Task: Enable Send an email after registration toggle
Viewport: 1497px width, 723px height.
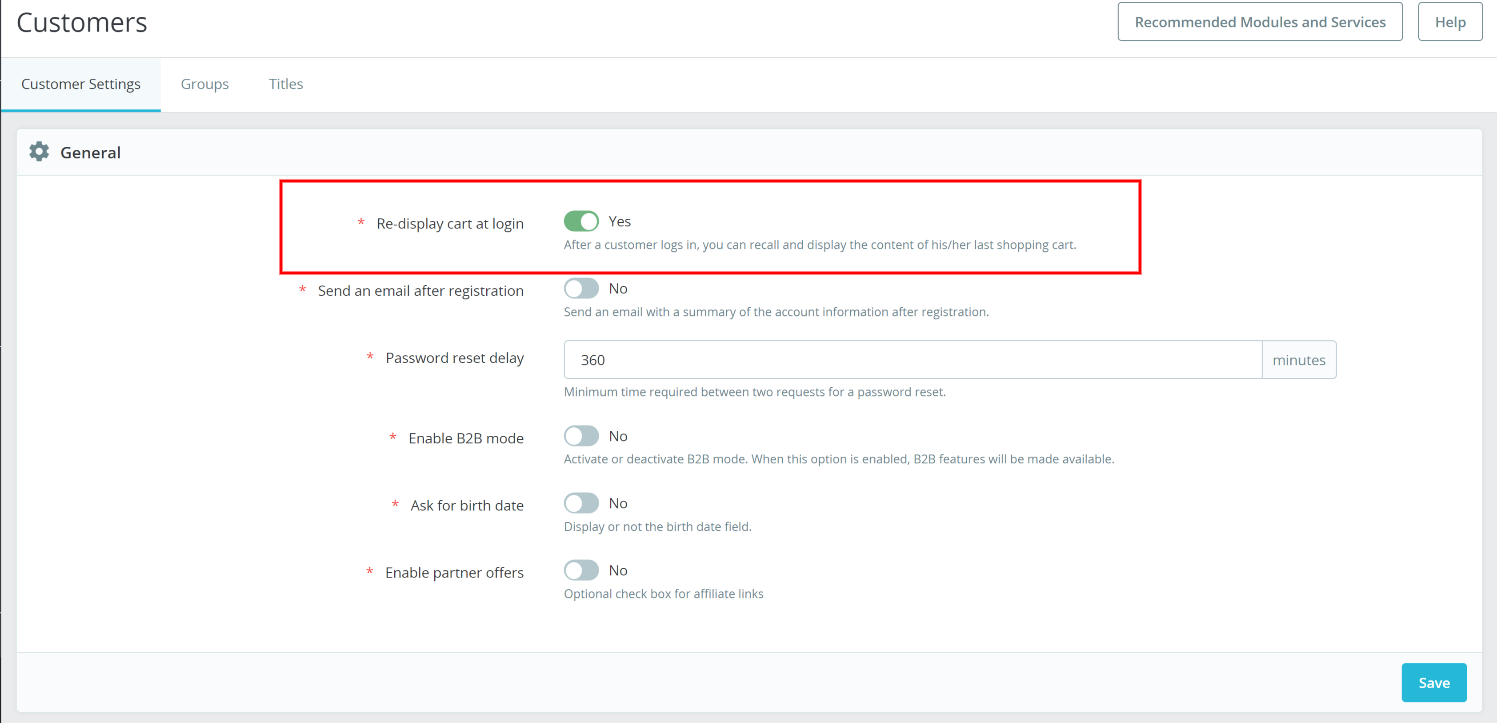Action: (581, 288)
